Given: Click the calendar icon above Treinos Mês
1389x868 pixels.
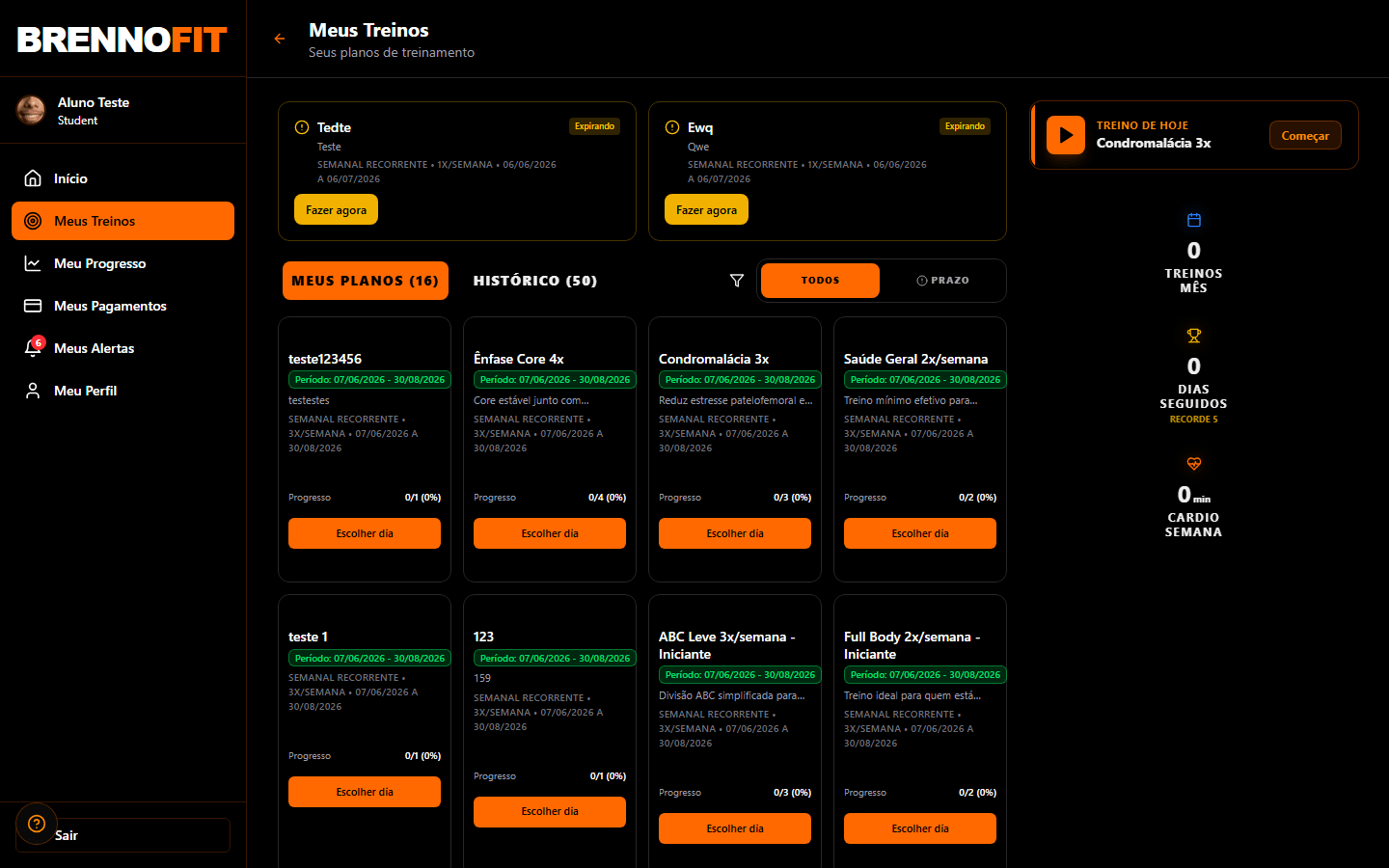Looking at the screenshot, I should (1194, 220).
